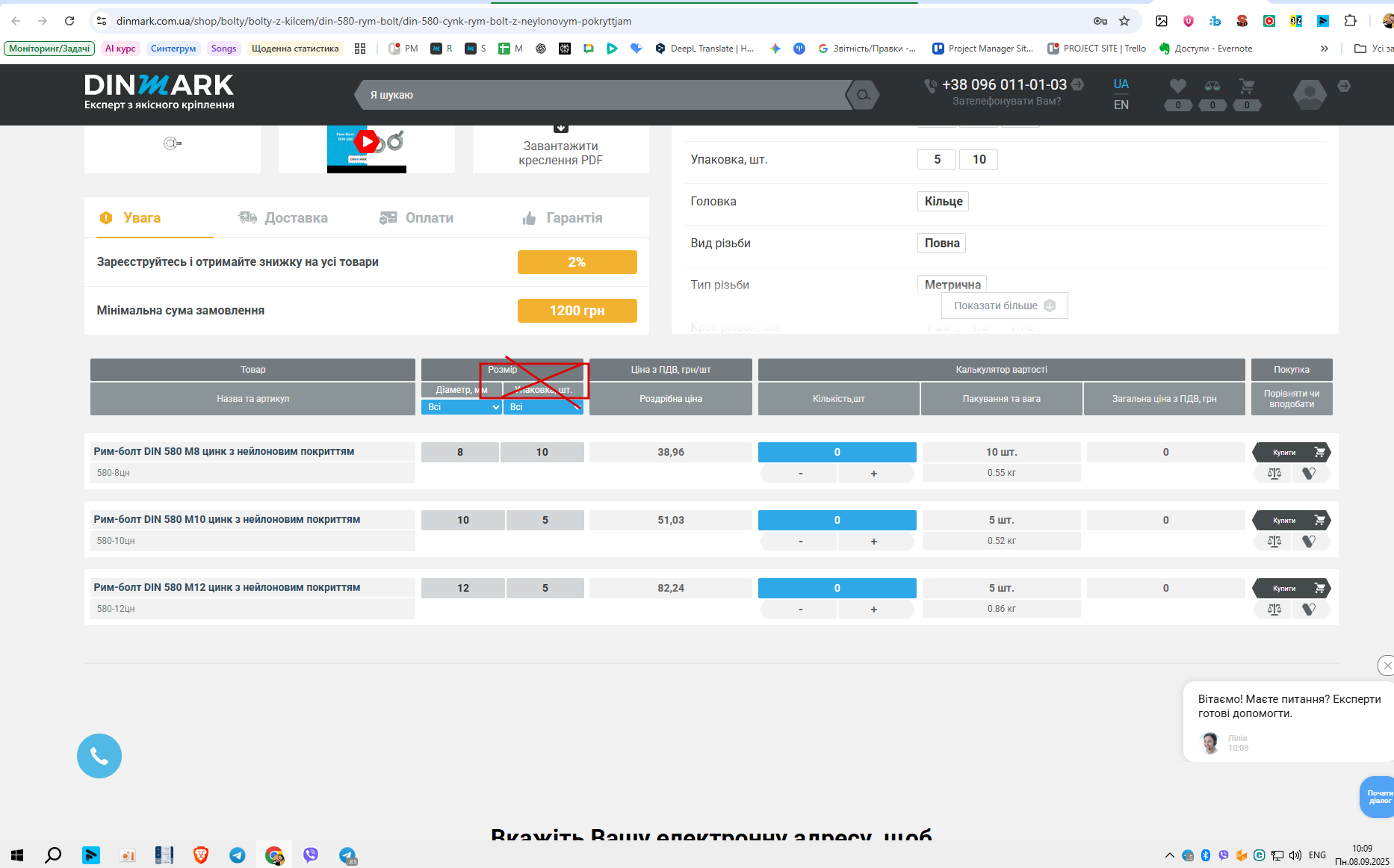Click the 'Я шукаю' search field

pos(605,95)
